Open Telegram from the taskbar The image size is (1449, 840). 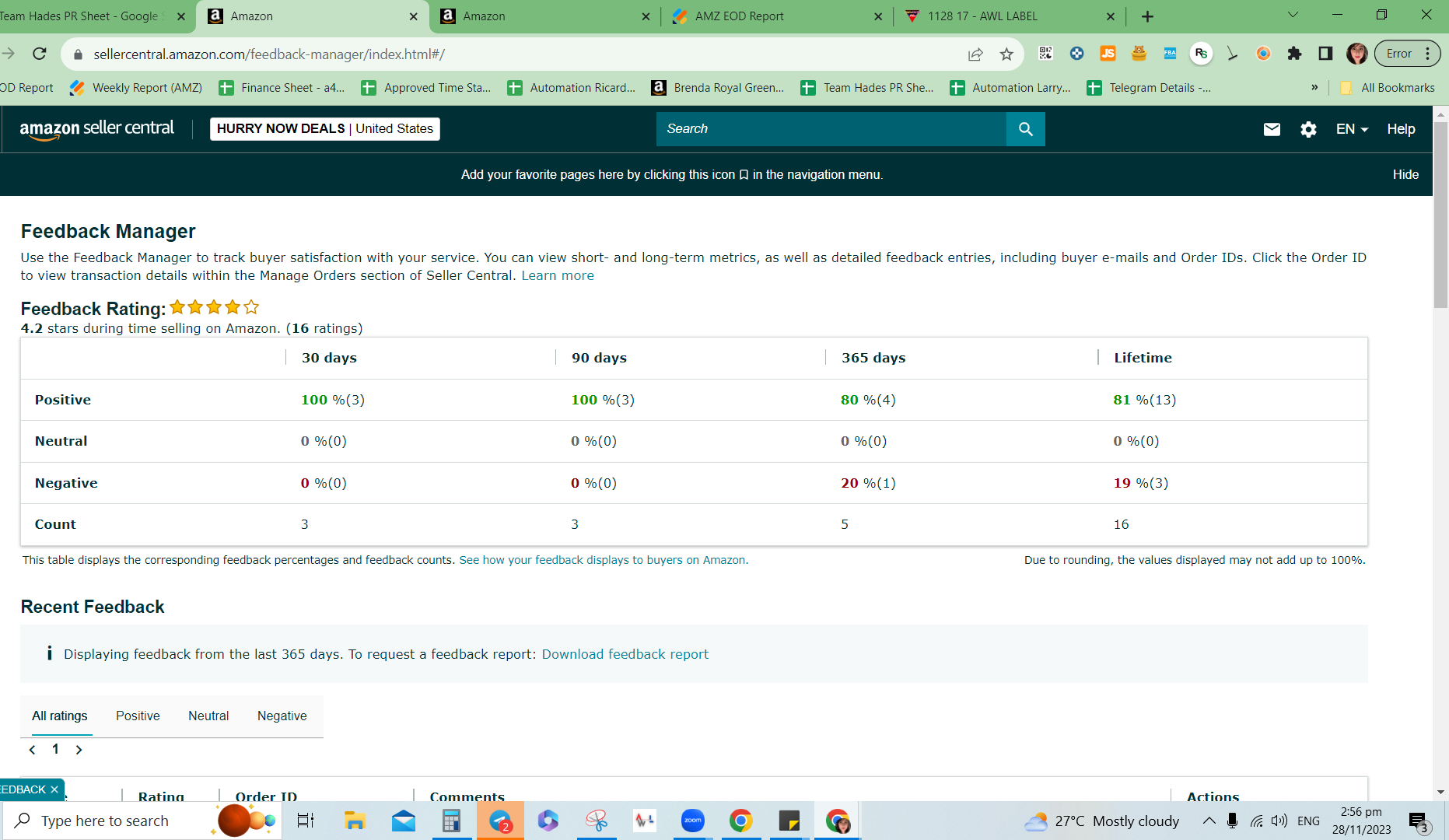coord(500,821)
